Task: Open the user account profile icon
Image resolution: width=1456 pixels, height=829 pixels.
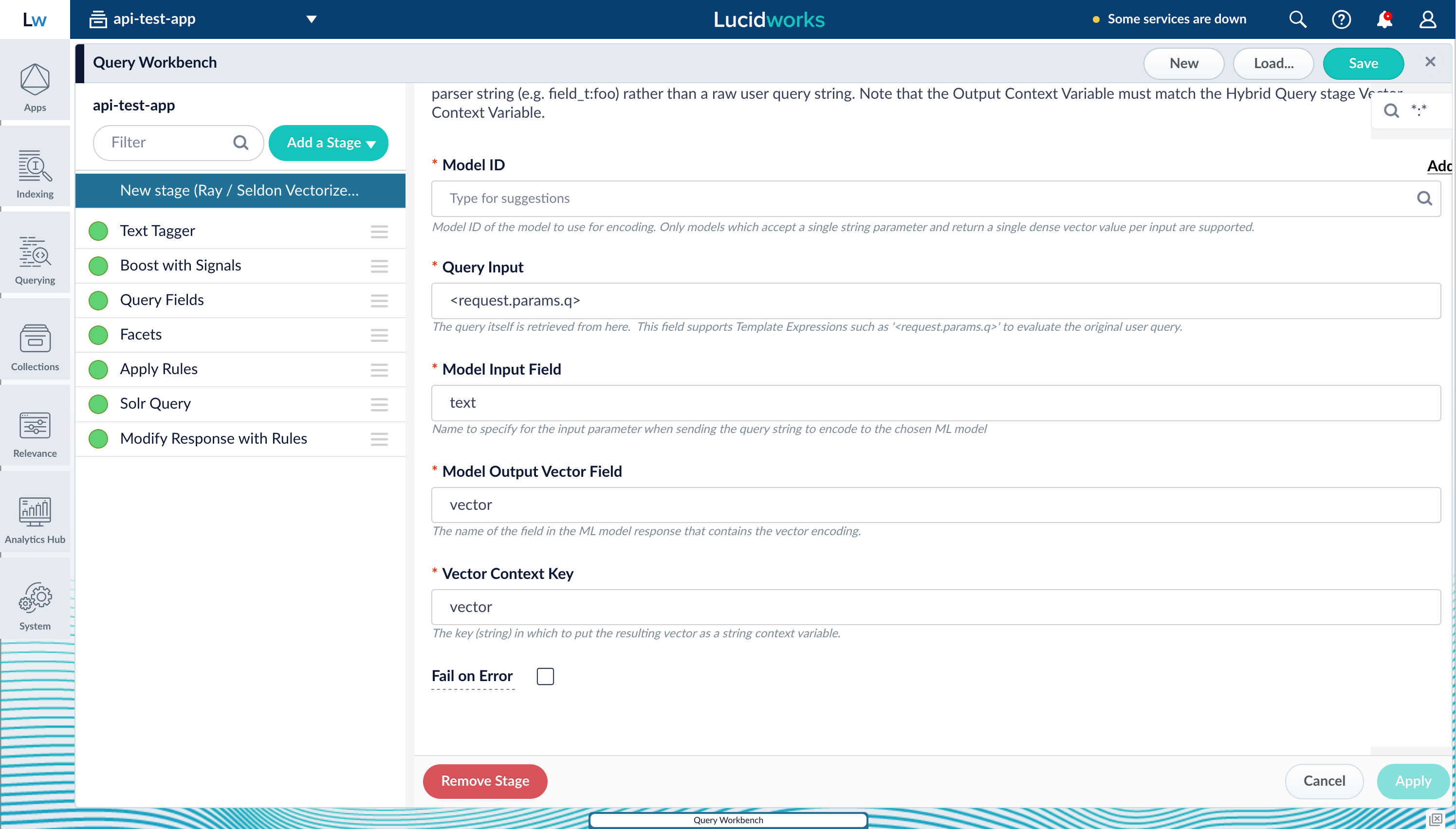Action: tap(1427, 19)
